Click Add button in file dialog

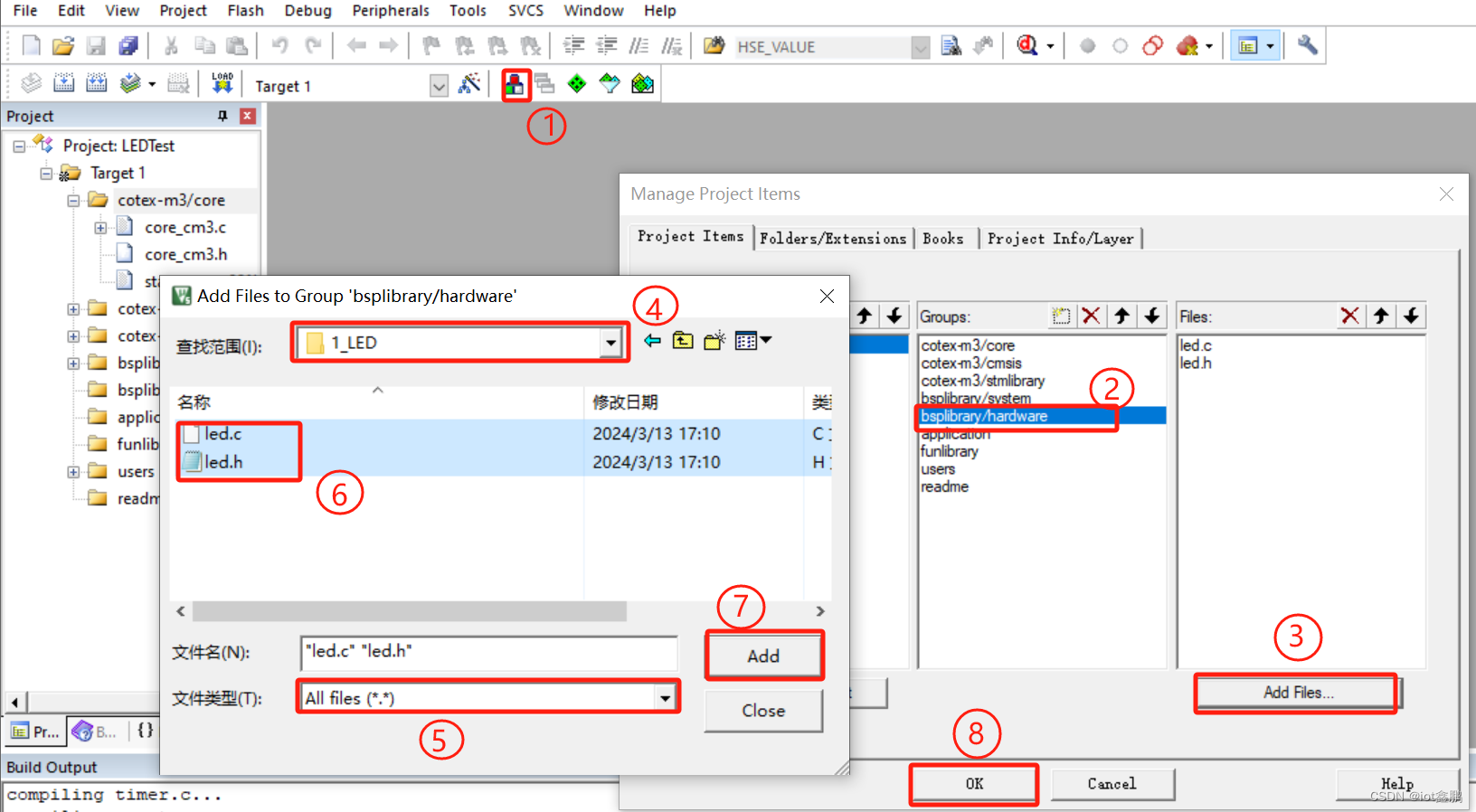click(763, 656)
